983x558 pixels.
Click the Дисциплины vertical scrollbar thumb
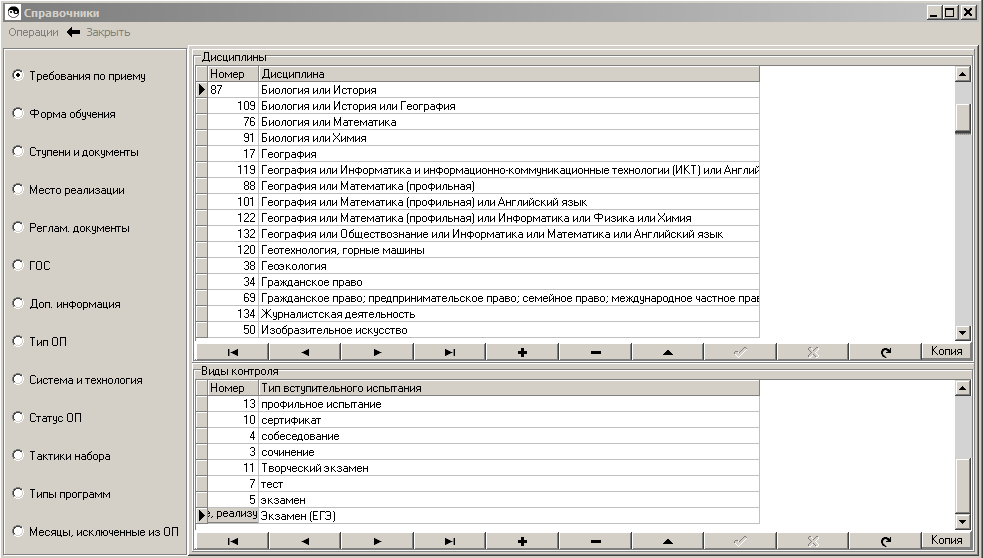click(963, 117)
